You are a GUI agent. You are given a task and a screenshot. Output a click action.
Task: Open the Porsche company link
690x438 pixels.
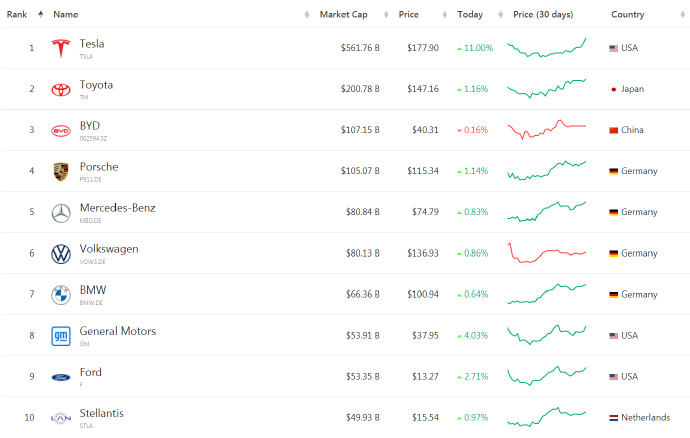(x=99, y=167)
